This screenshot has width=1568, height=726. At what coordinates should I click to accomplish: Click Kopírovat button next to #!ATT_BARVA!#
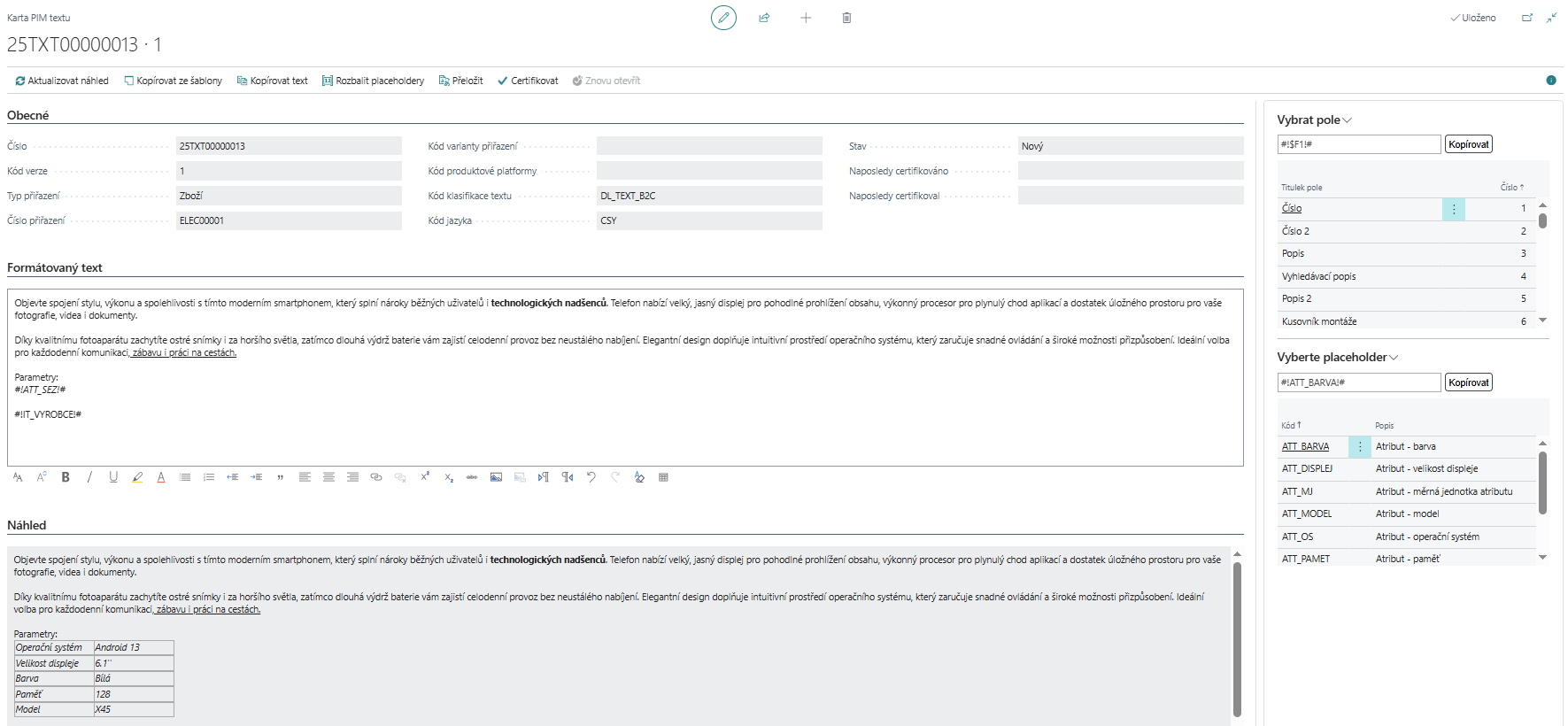click(1468, 382)
